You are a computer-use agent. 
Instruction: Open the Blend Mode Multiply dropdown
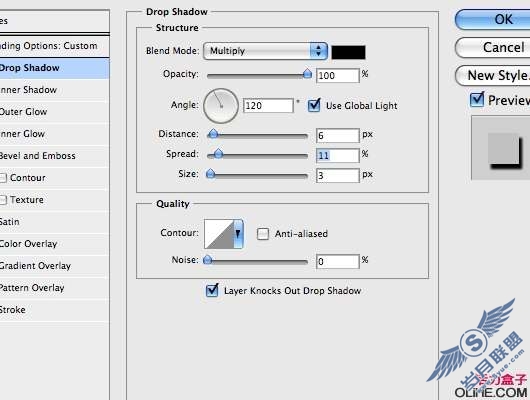(x=265, y=51)
